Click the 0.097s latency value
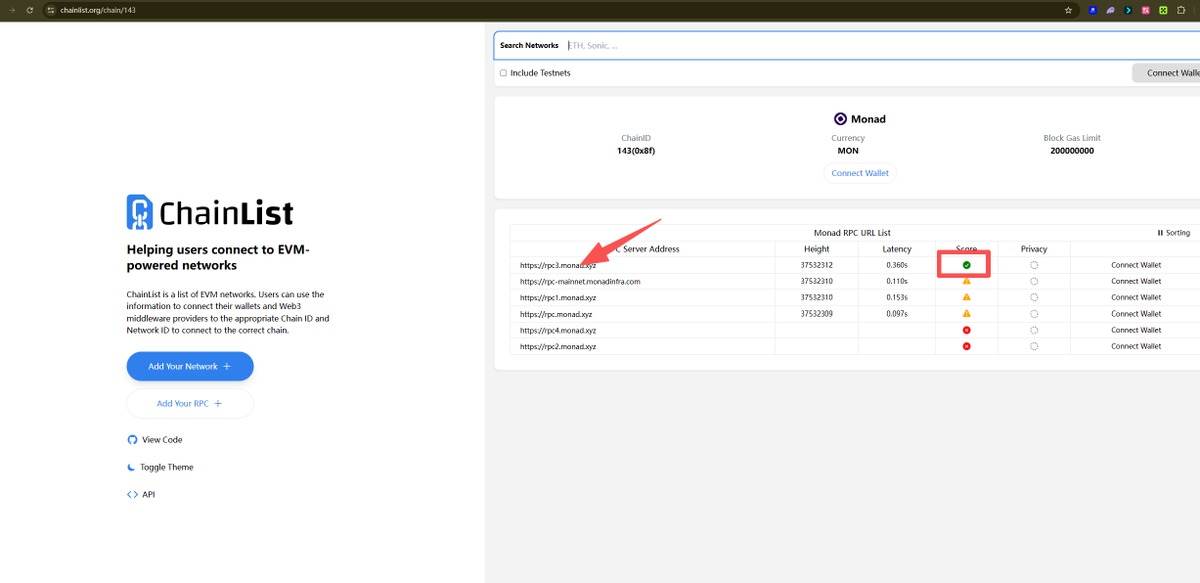 pos(897,314)
